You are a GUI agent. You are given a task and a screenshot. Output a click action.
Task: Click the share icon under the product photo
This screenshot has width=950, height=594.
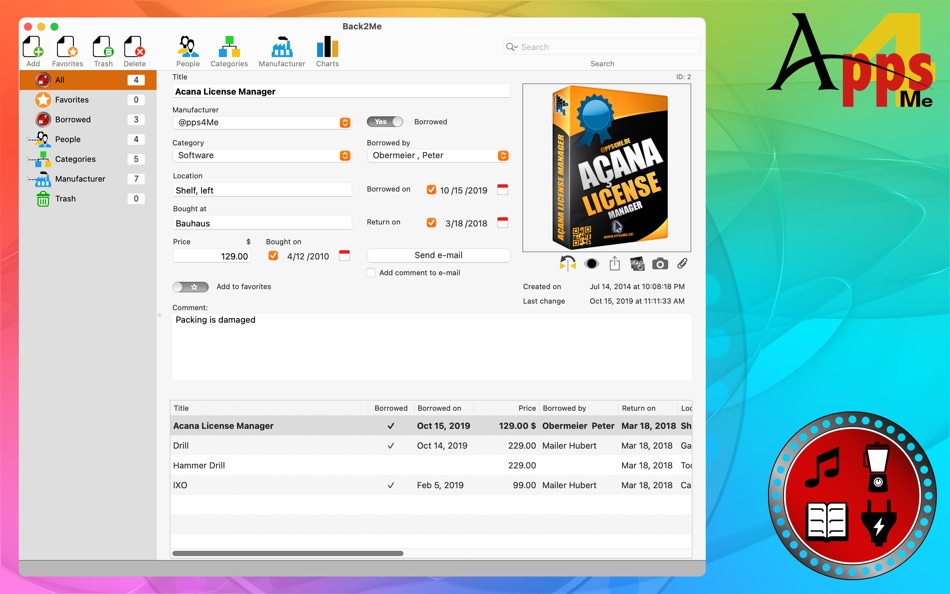pyautogui.click(x=614, y=263)
